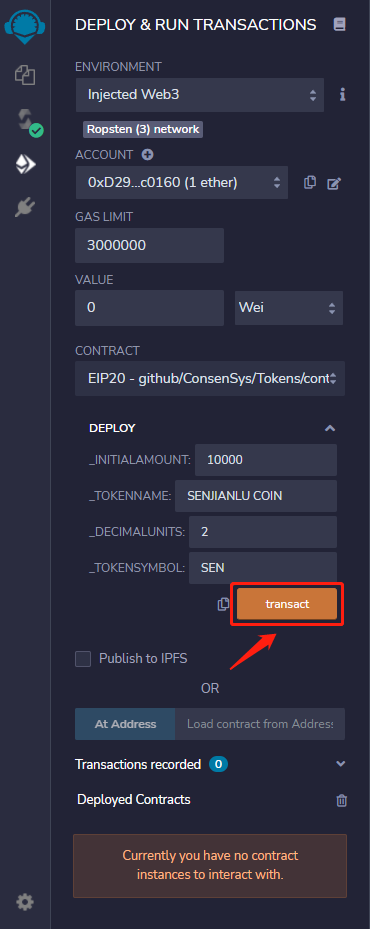370x929 pixels.
Task: Copy the account address to clipboard
Action: pyautogui.click(x=310, y=182)
